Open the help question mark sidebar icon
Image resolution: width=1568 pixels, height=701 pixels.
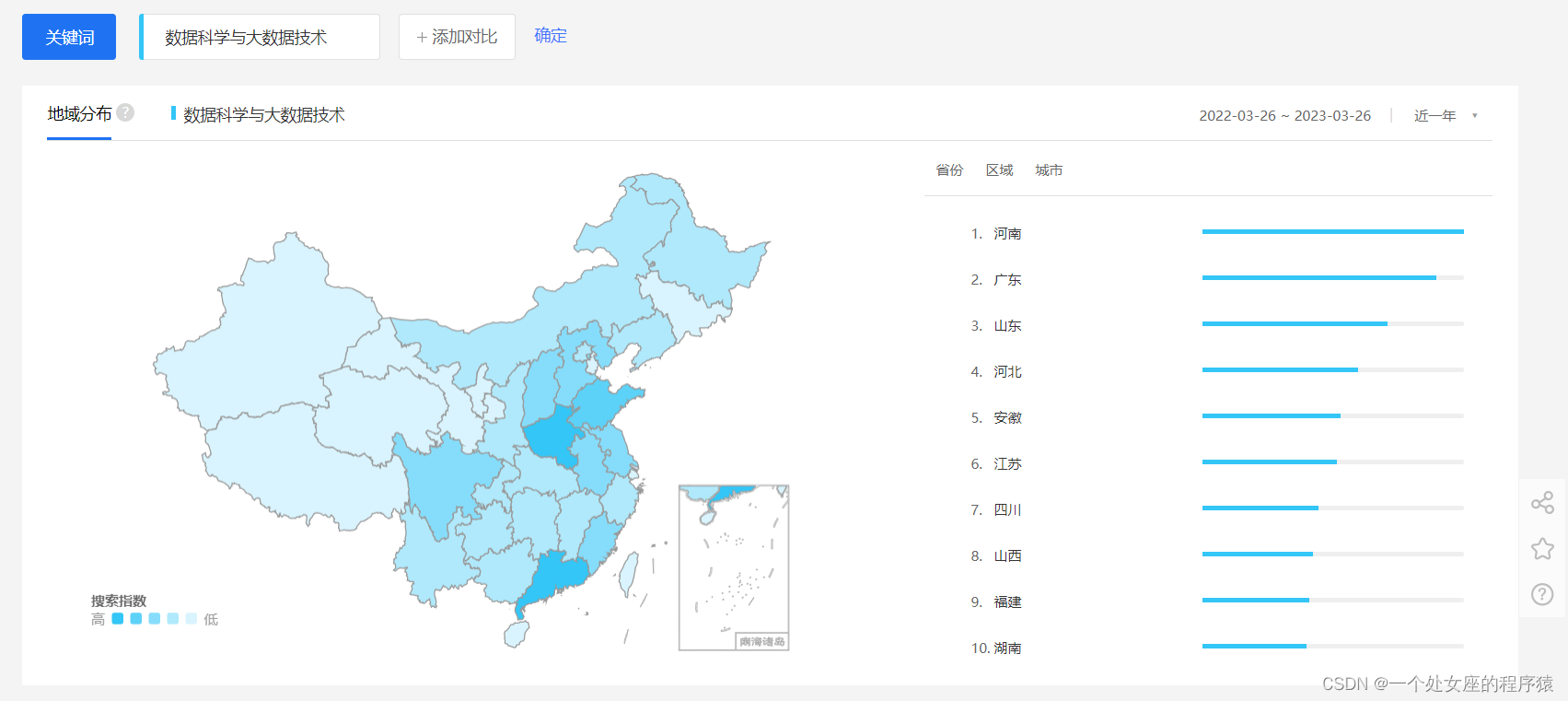tap(1542, 594)
